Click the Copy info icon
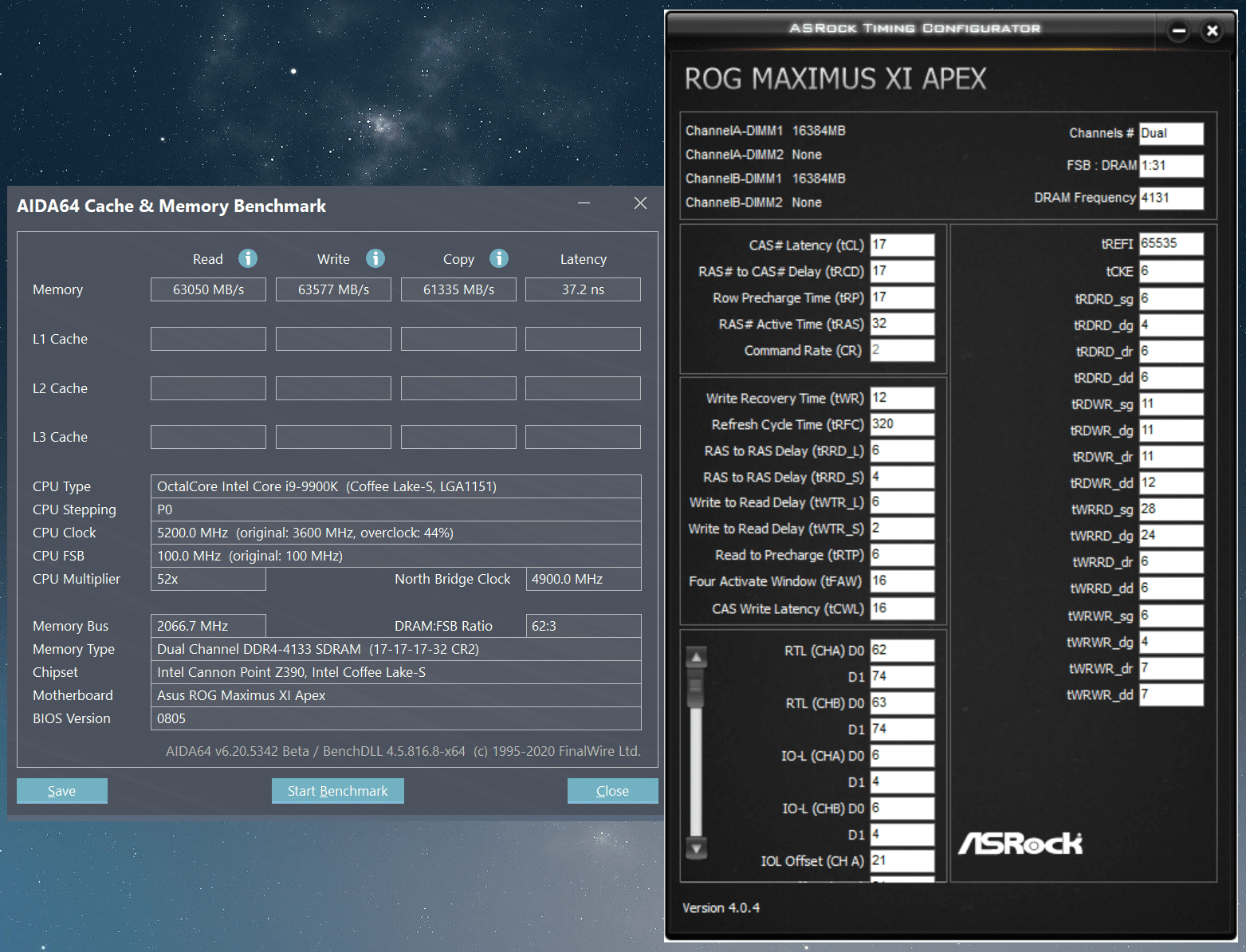 click(499, 258)
